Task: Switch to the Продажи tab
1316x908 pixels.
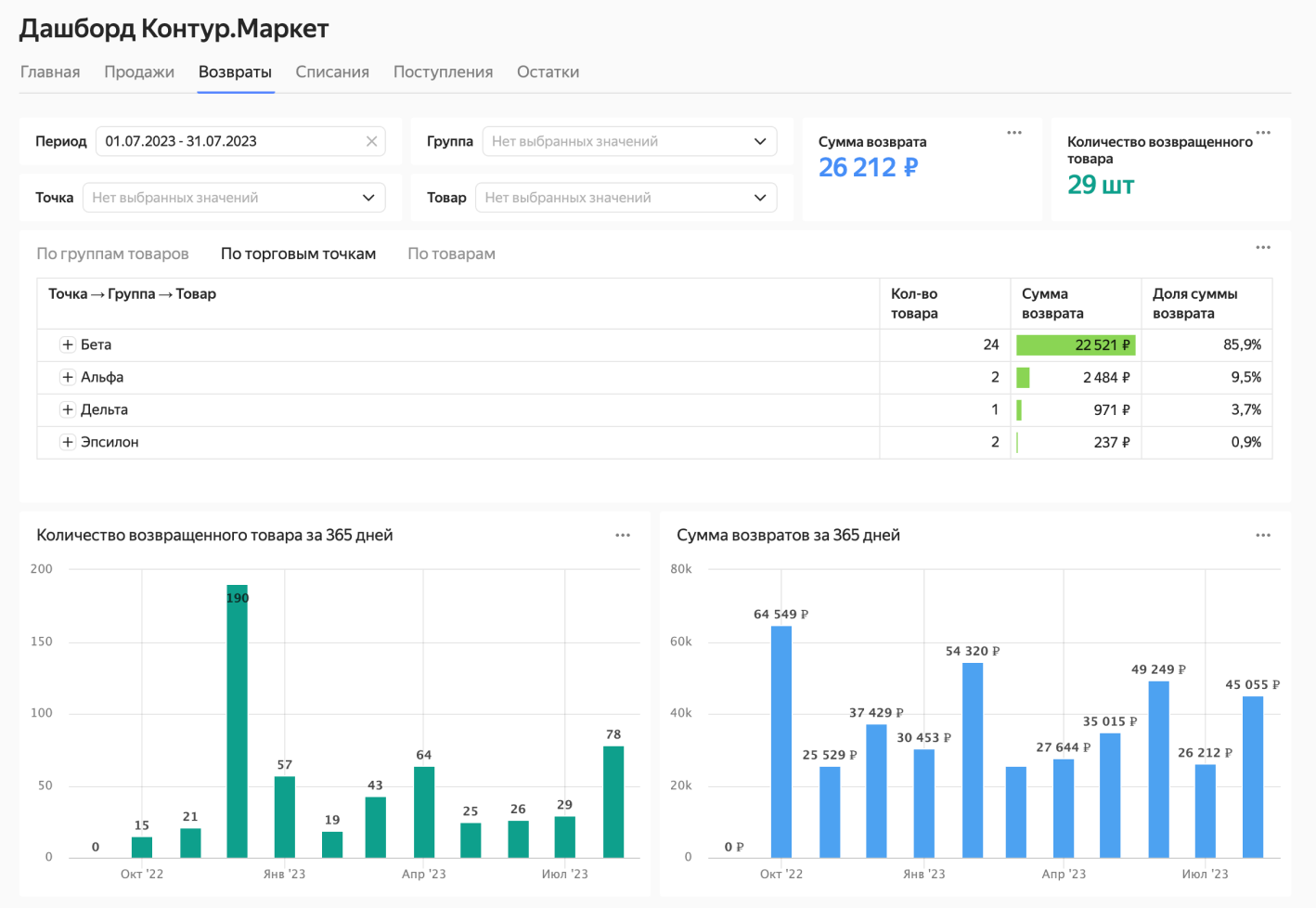Action: [139, 71]
